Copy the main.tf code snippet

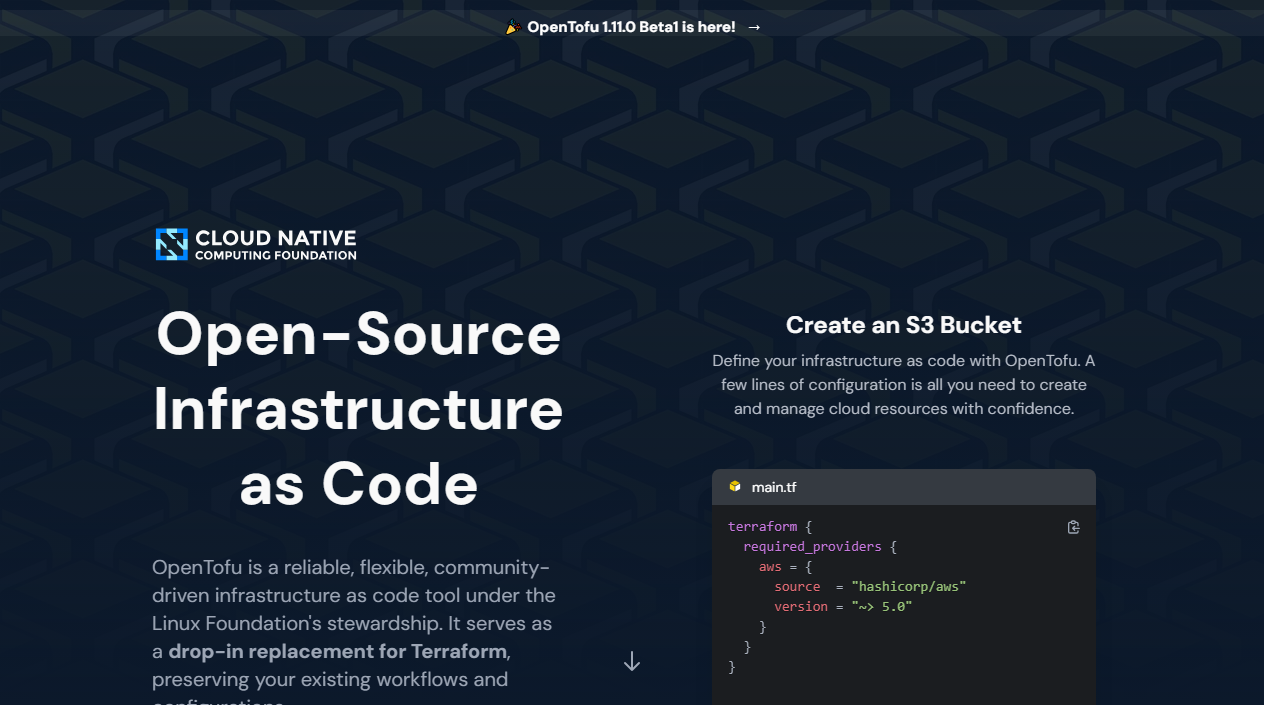pyautogui.click(x=1073, y=527)
